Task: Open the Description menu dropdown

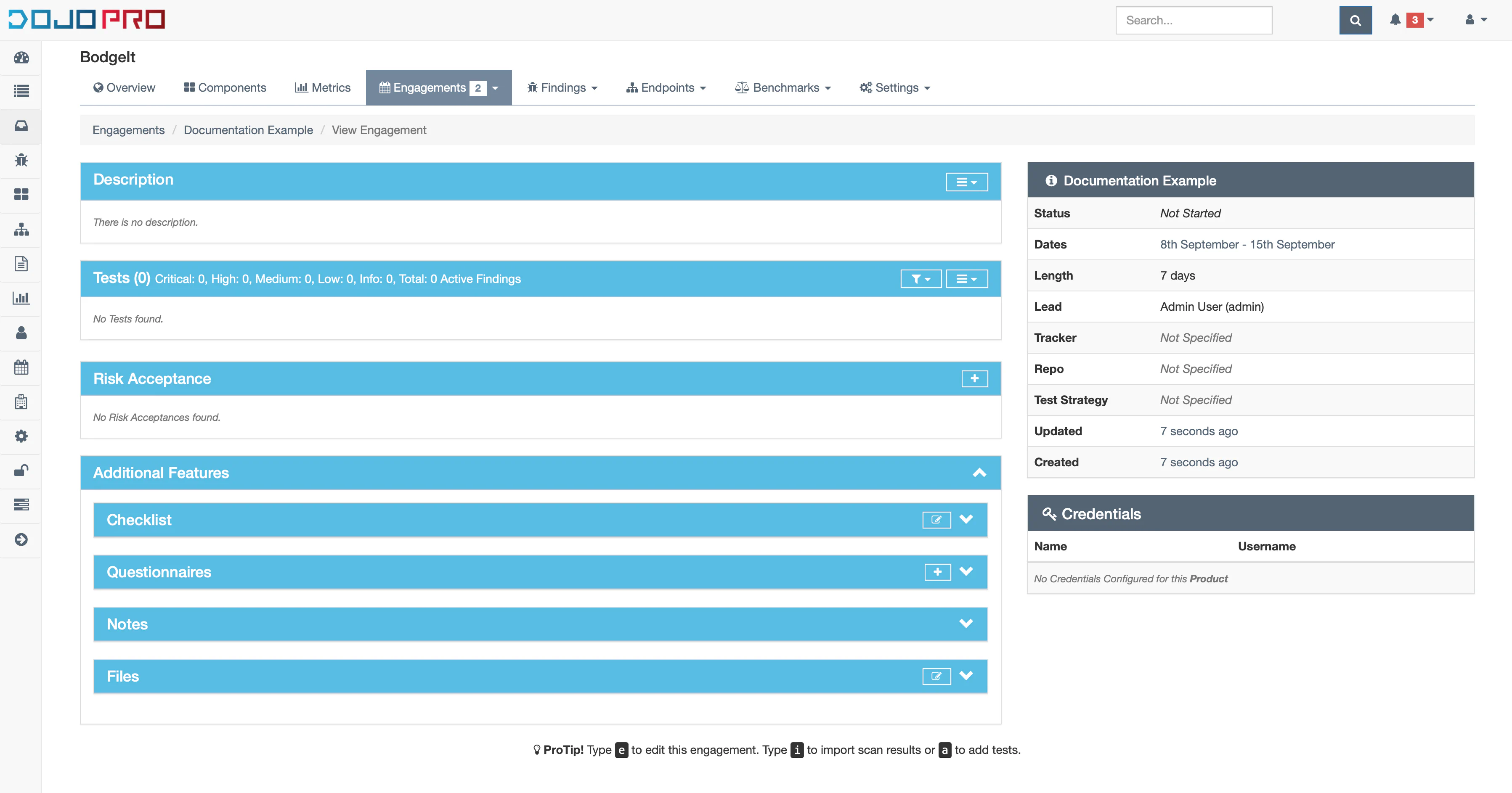Action: [x=966, y=182]
